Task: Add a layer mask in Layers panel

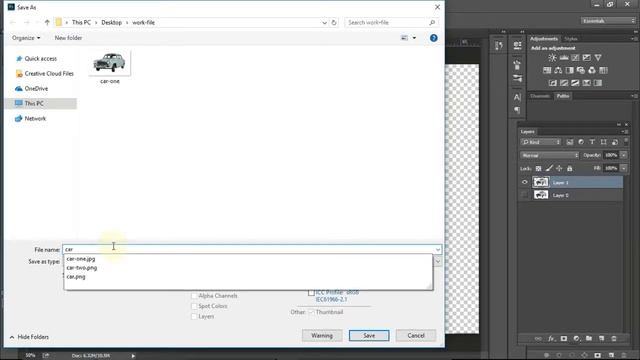Action: tap(564, 339)
